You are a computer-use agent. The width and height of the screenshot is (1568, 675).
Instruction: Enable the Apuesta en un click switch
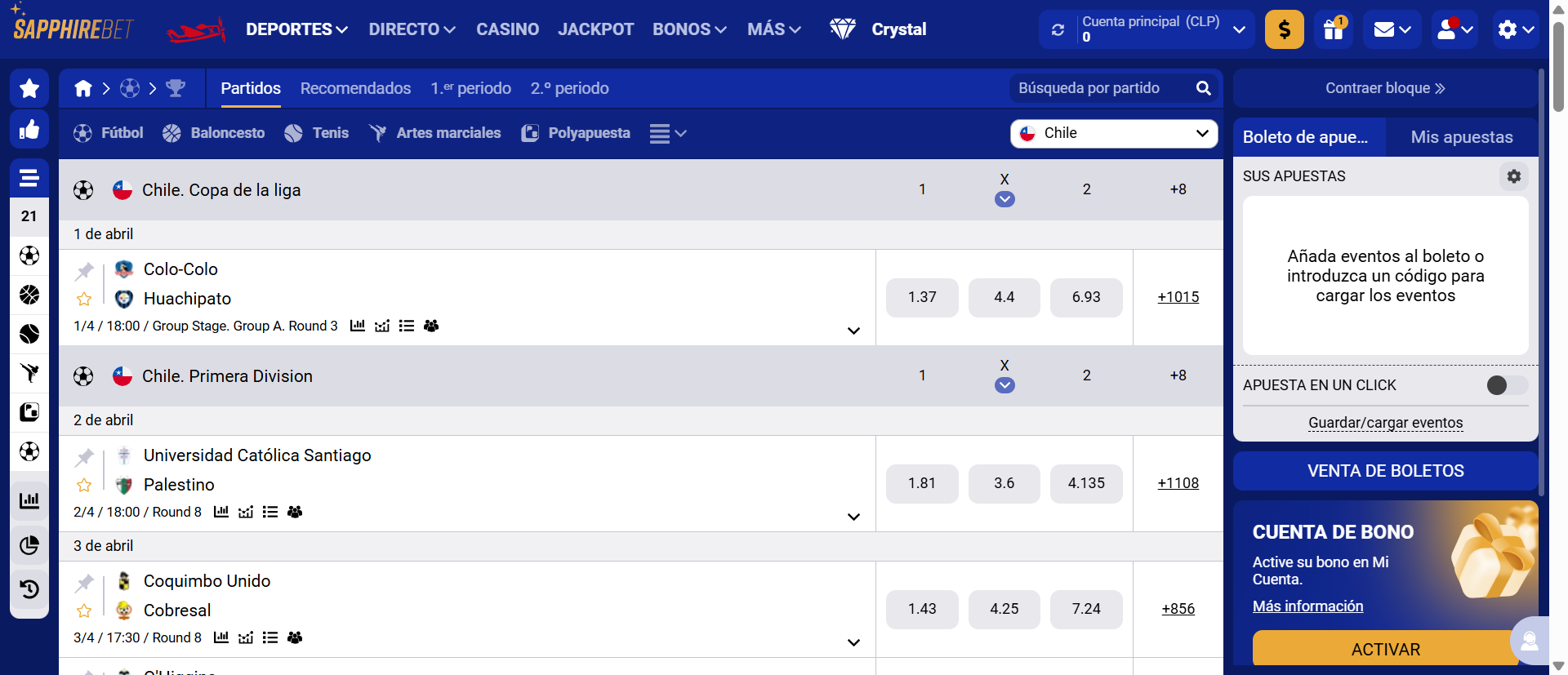pyautogui.click(x=1505, y=385)
